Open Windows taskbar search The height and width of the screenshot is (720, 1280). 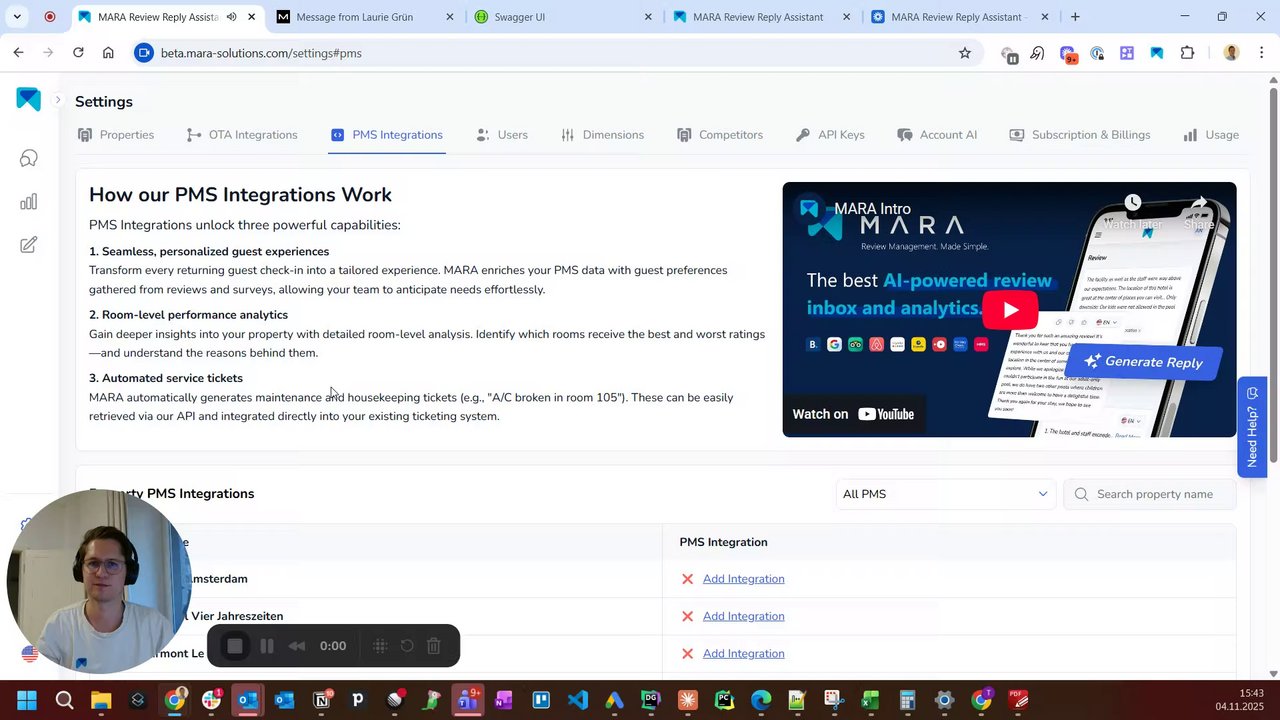tap(64, 700)
